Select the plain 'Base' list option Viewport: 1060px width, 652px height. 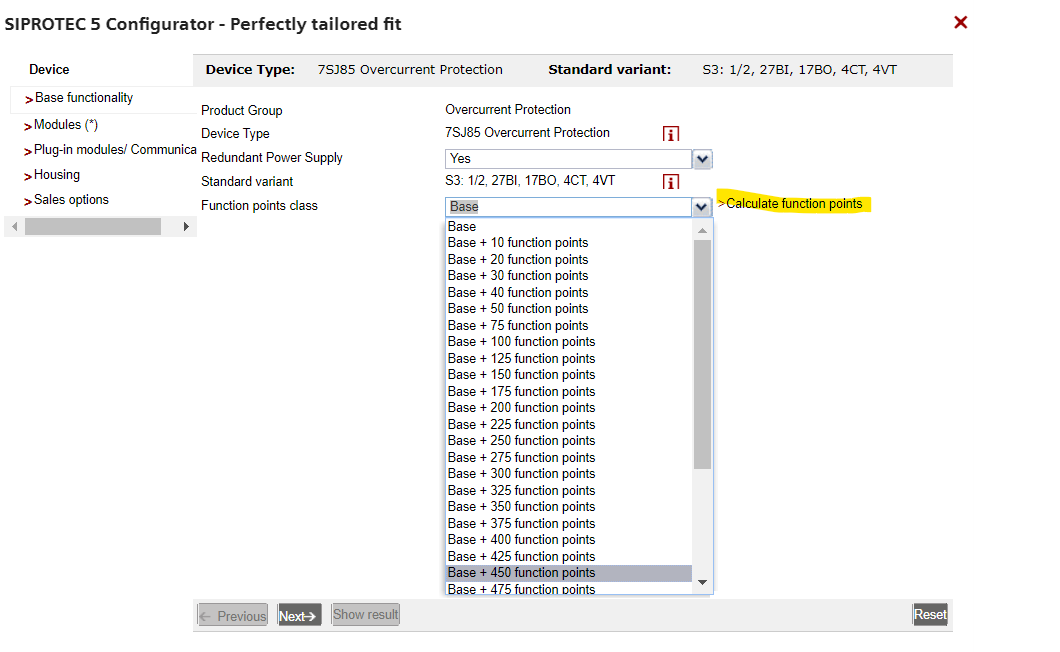pyautogui.click(x=569, y=227)
